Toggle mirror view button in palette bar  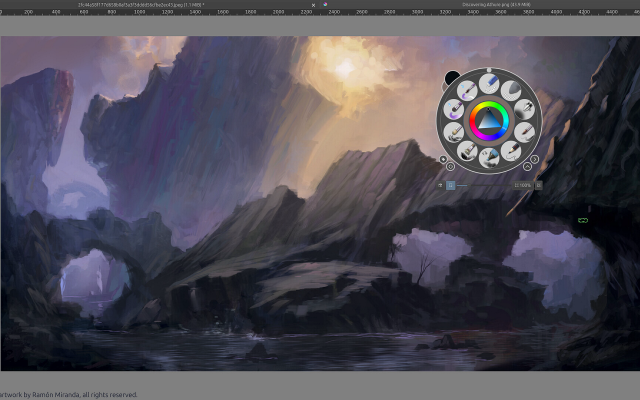pyautogui.click(x=440, y=185)
